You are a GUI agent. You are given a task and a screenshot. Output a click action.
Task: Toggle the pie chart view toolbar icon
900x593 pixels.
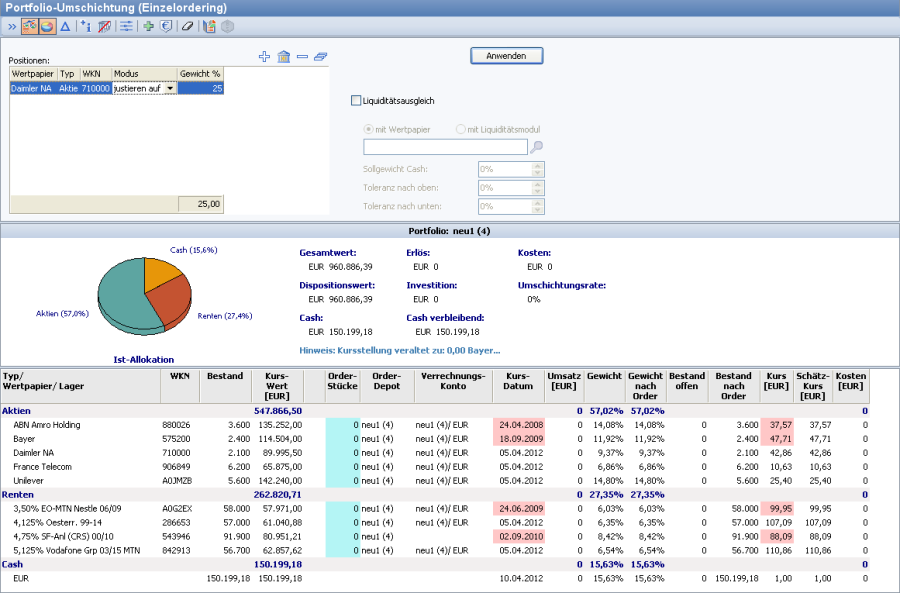(47, 26)
